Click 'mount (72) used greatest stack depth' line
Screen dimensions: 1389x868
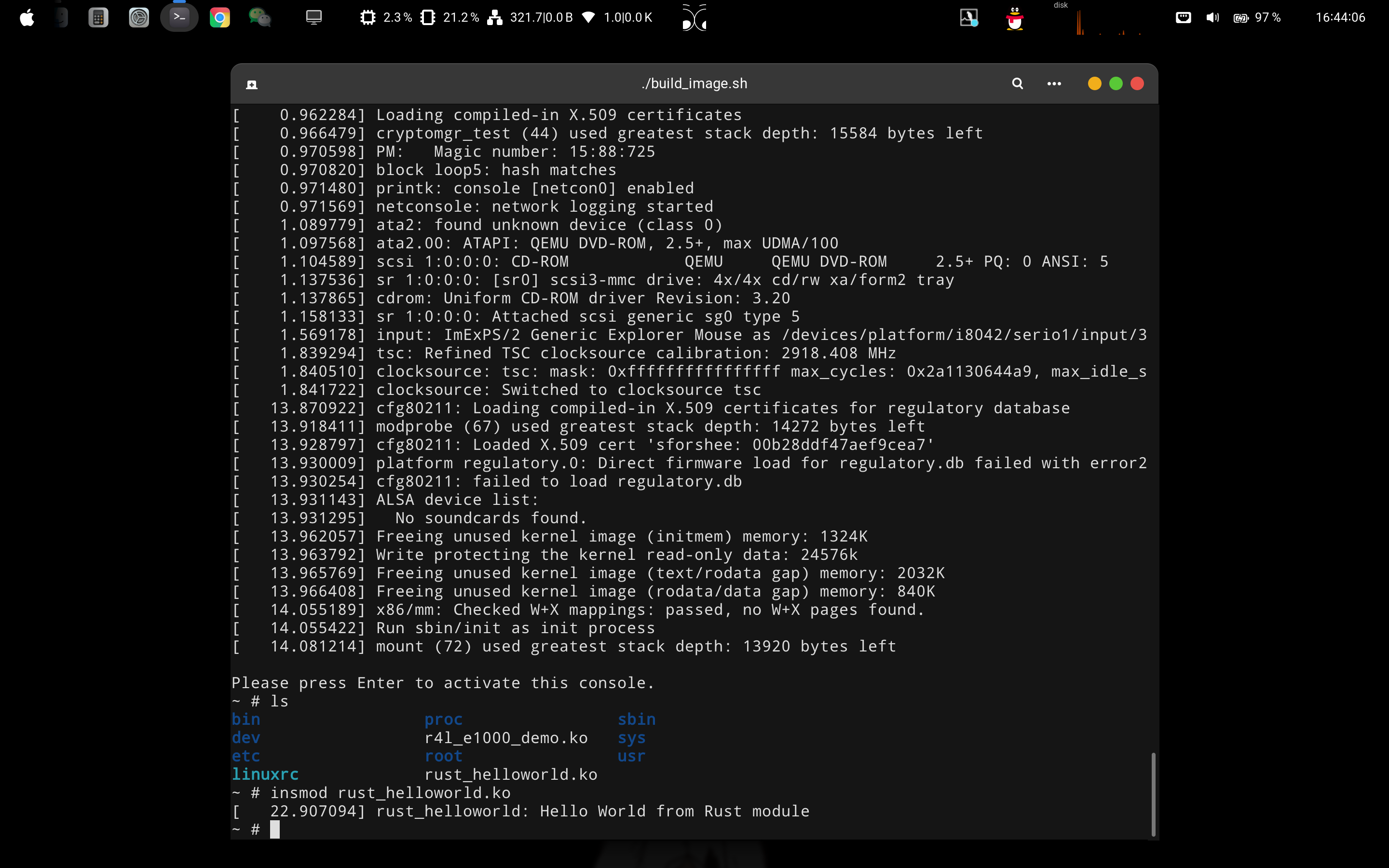(564, 646)
